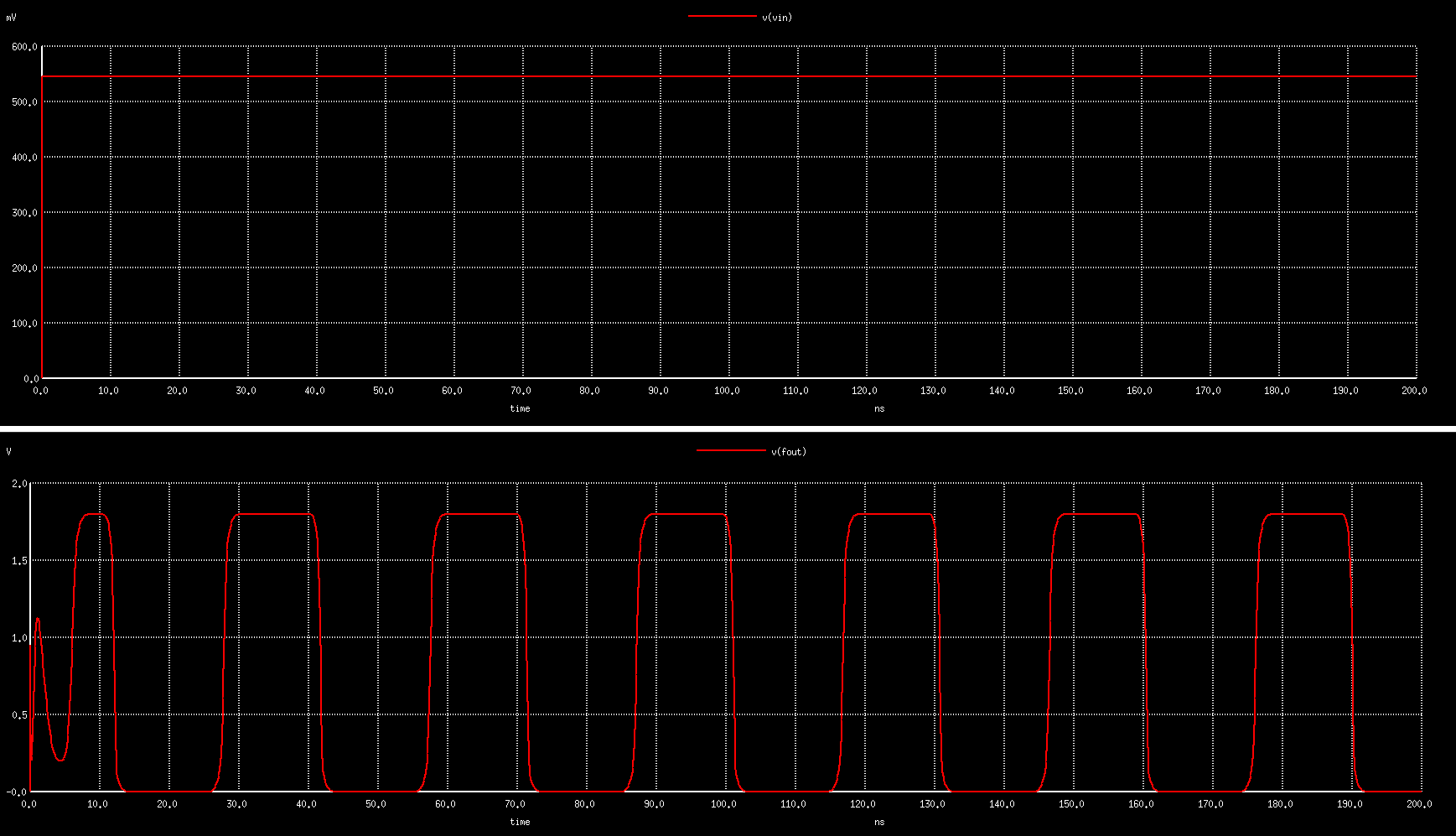The width and height of the screenshot is (1456, 836).
Task: Click the 20.0 time tick under fout plot
Action: tap(167, 804)
